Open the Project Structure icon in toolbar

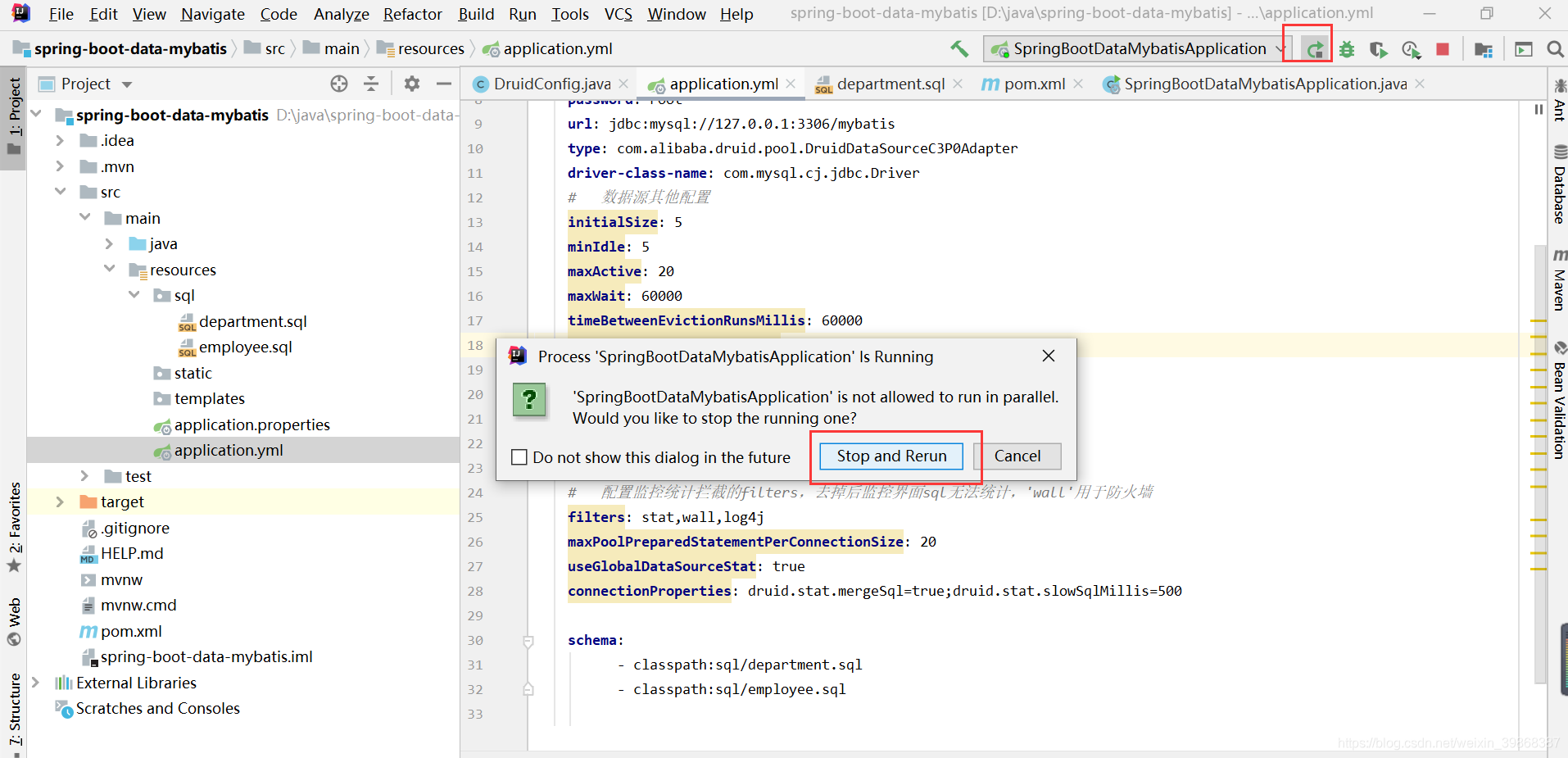pyautogui.click(x=1483, y=49)
